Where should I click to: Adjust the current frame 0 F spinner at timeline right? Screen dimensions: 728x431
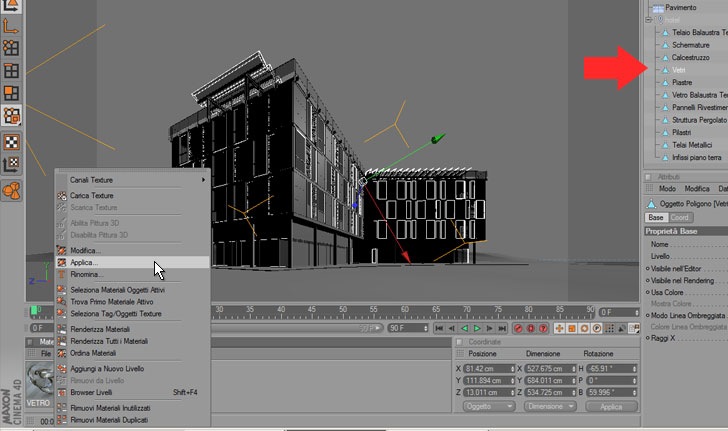[637, 313]
